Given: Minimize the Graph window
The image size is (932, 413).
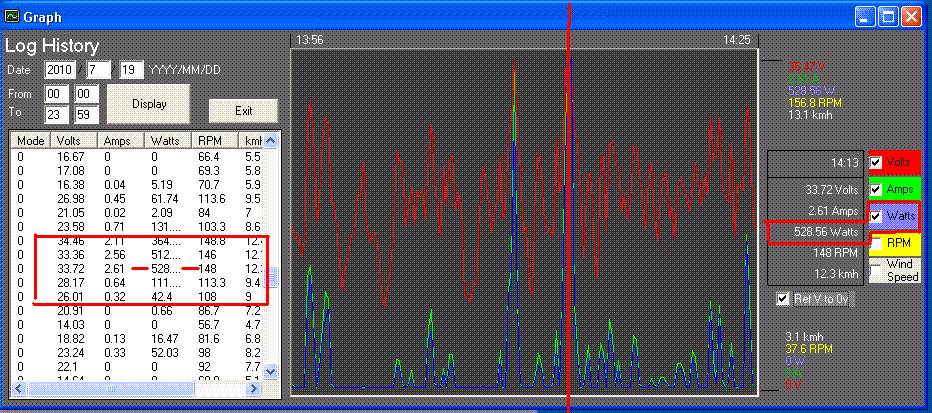Looking at the screenshot, I should point(864,16).
